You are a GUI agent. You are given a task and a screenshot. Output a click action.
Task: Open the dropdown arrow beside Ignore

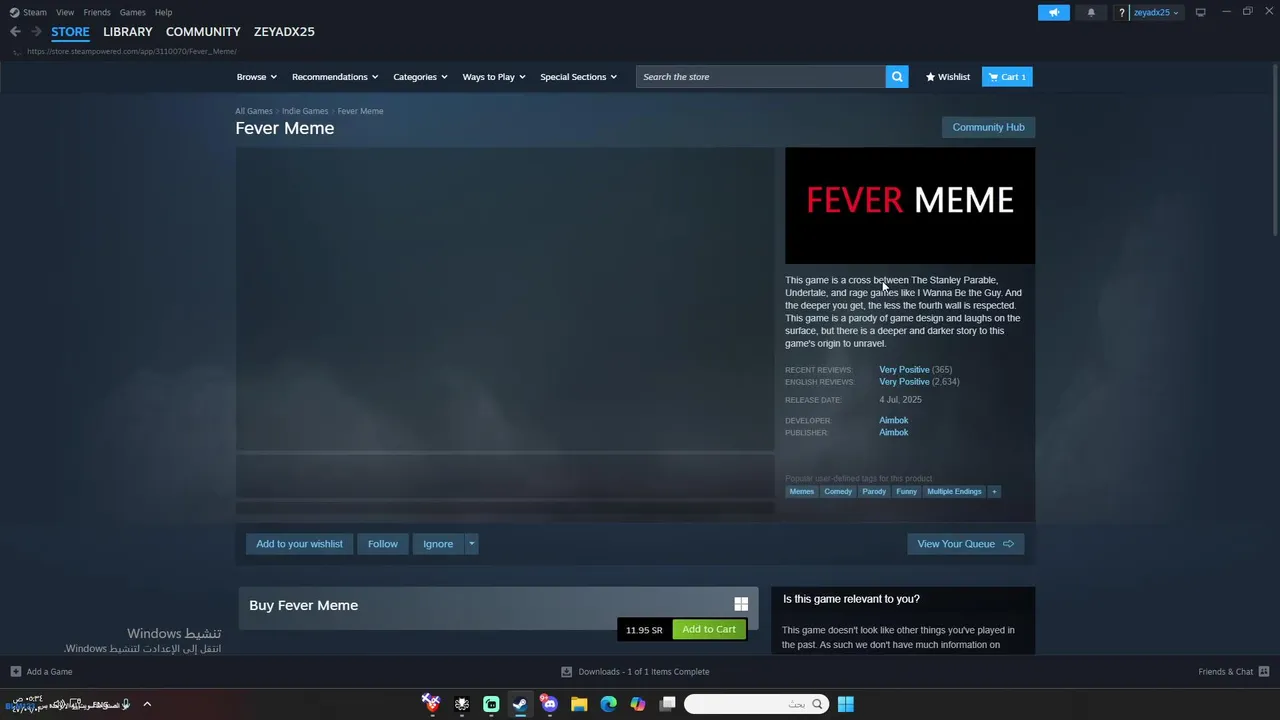click(x=471, y=544)
